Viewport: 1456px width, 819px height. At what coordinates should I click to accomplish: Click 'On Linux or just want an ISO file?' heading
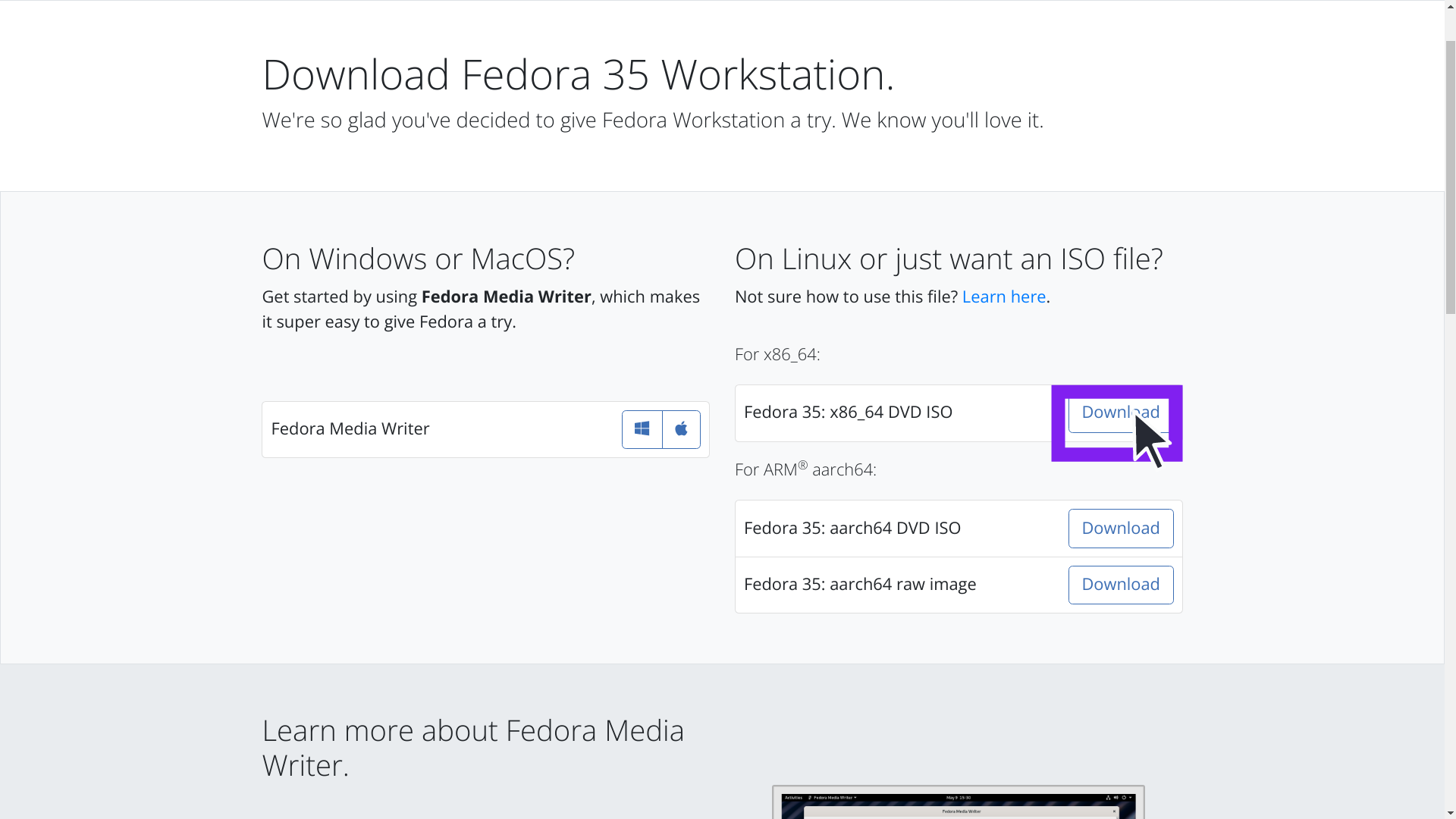pos(948,259)
